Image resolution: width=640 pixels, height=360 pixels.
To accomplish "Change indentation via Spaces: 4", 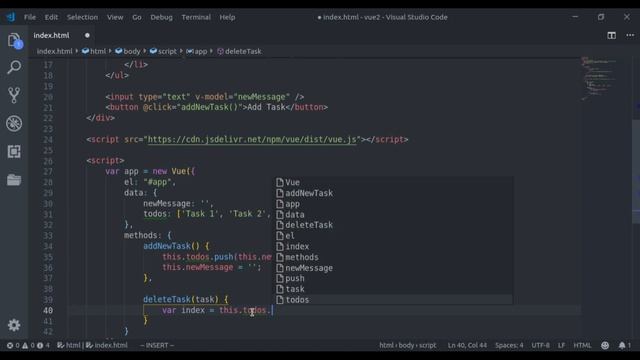I will click(x=509, y=345).
